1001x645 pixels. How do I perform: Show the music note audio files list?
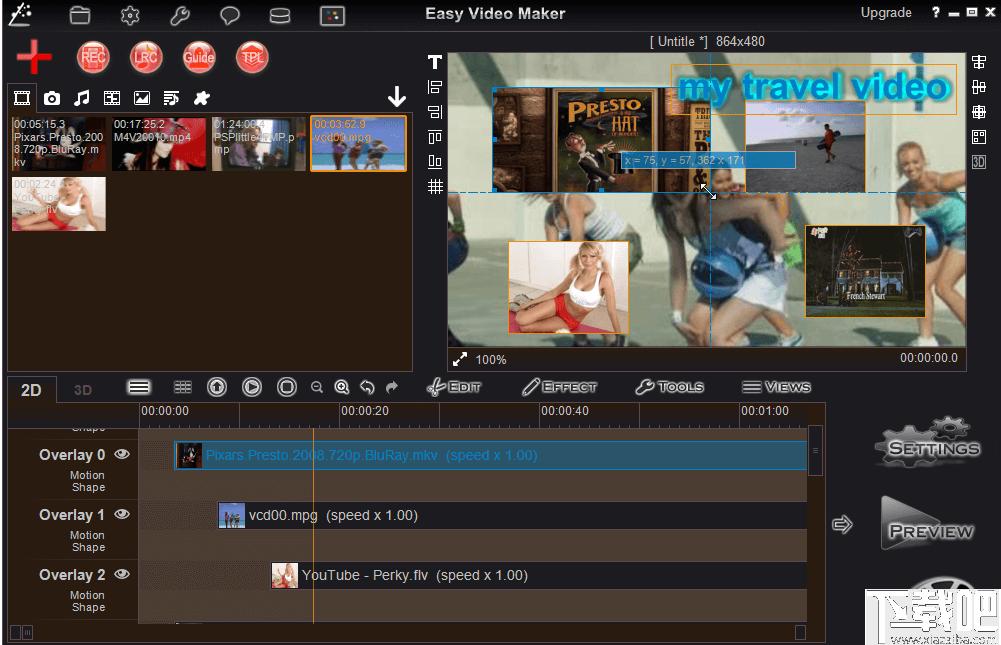(x=82, y=97)
